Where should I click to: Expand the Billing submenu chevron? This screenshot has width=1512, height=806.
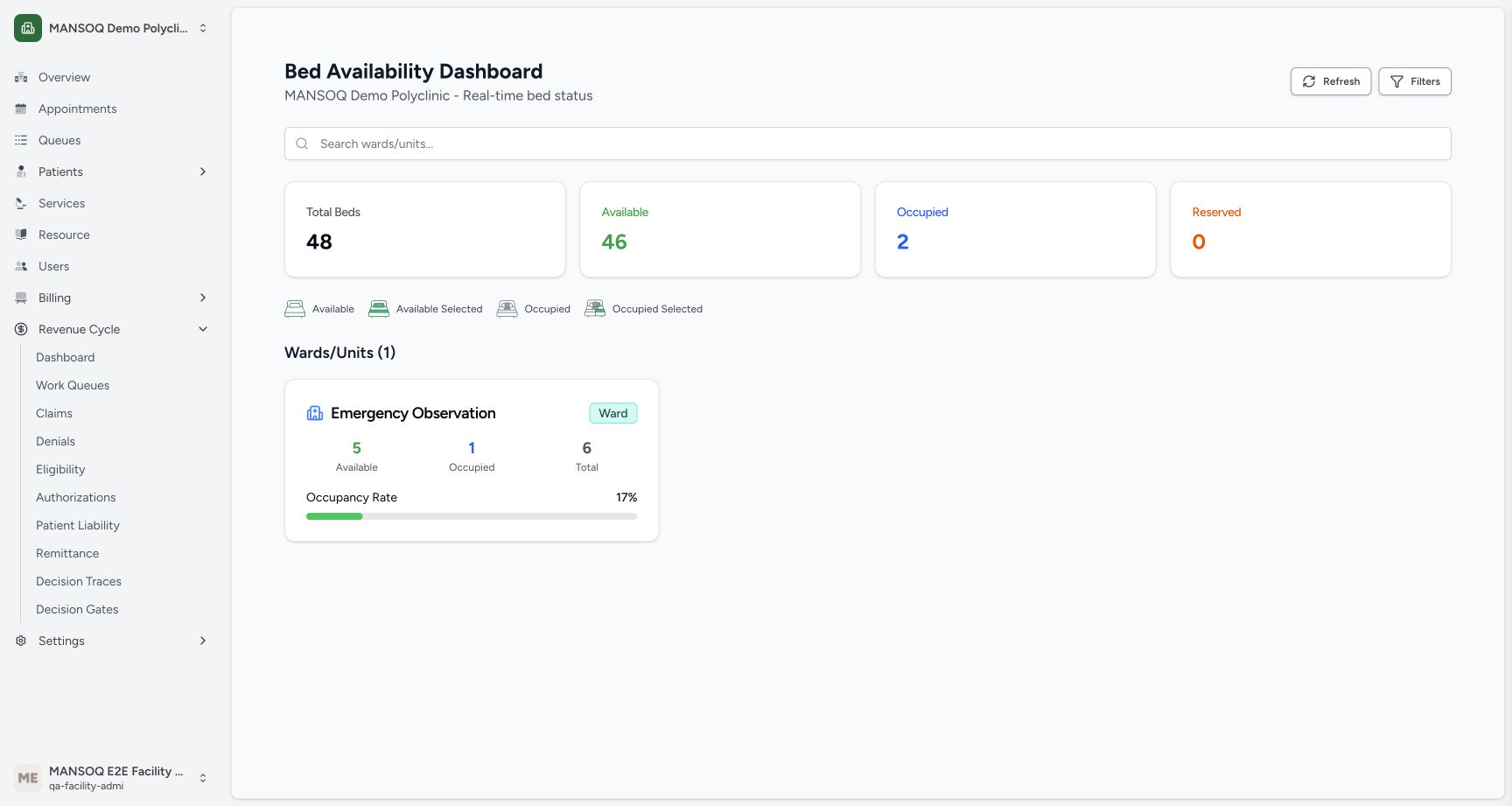[203, 298]
